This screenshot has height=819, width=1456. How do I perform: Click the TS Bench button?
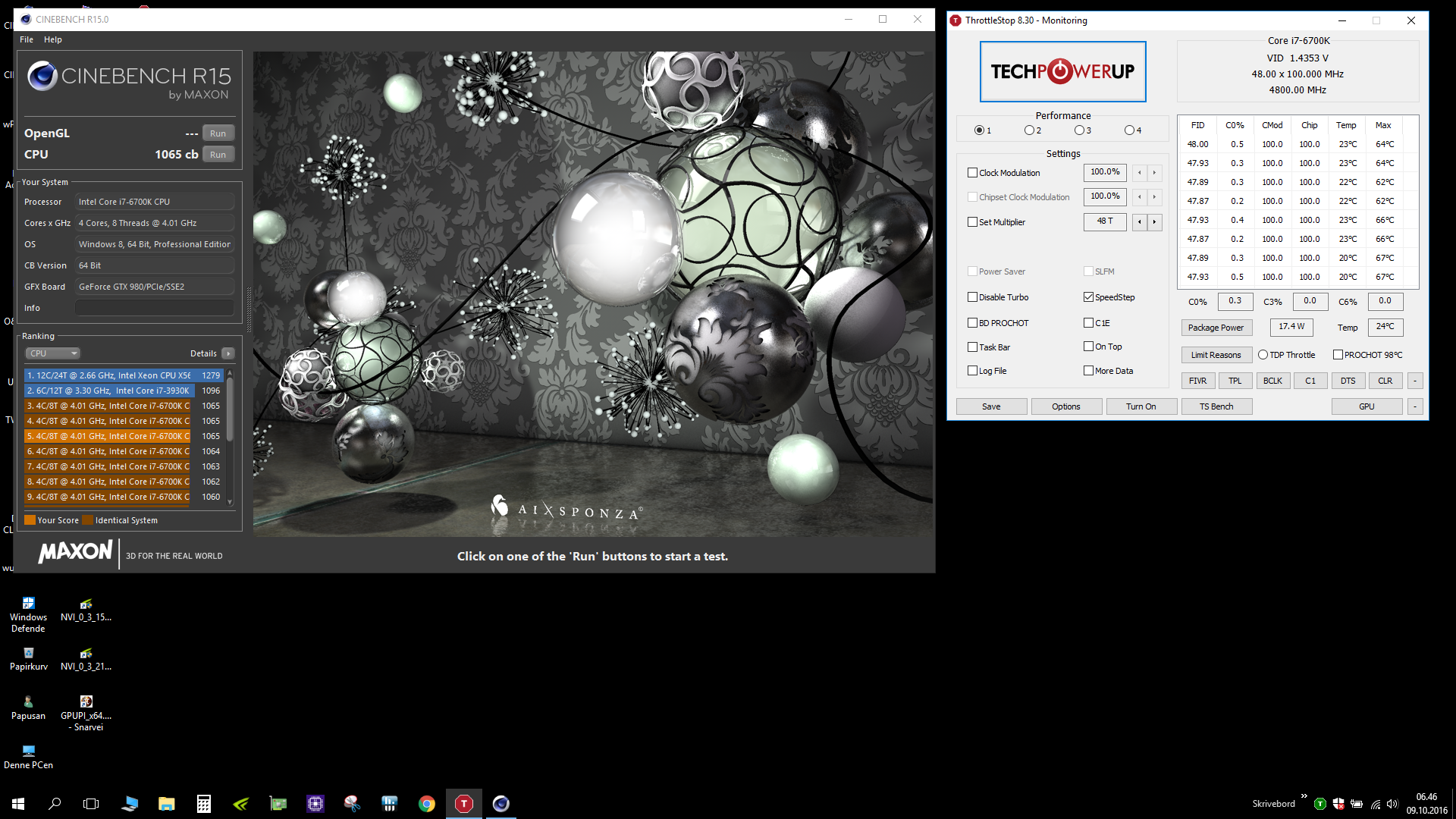[1216, 406]
